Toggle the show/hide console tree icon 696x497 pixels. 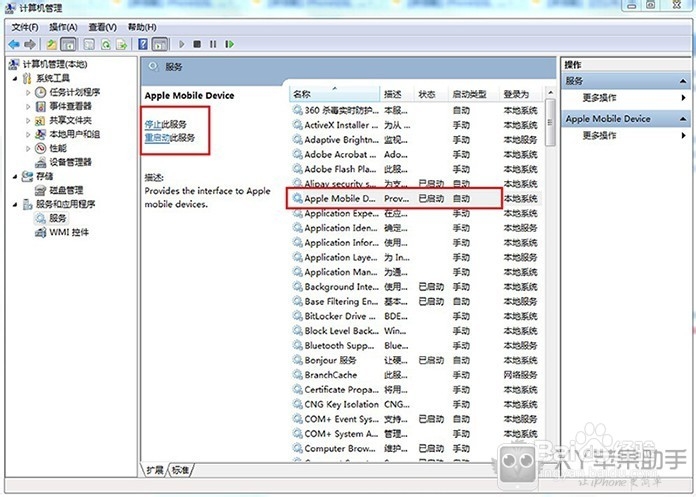coord(68,44)
